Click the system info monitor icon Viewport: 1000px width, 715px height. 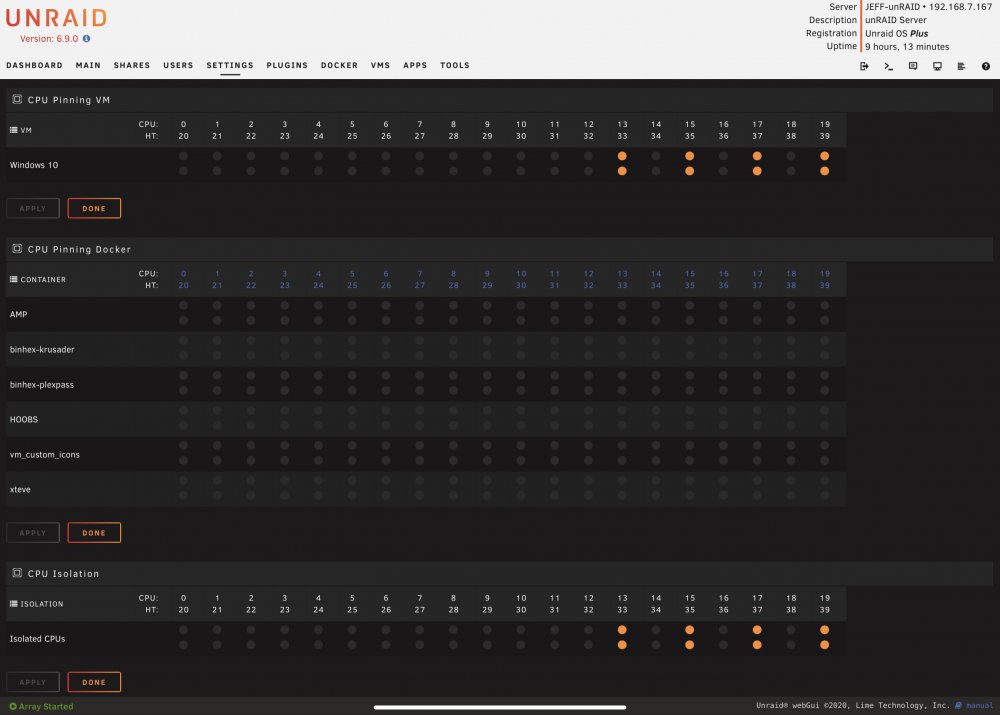(x=937, y=66)
